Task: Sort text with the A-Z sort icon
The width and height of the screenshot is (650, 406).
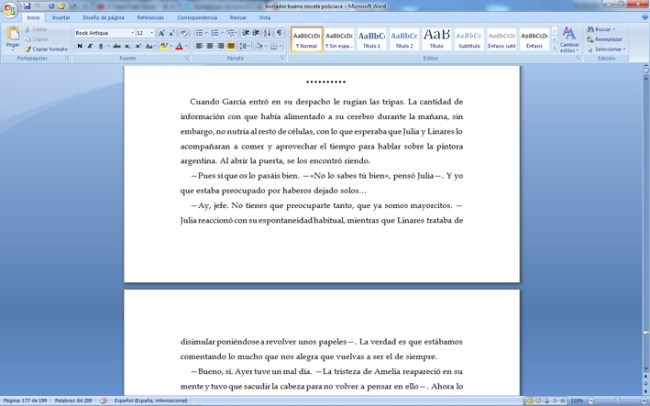Action: (267, 33)
